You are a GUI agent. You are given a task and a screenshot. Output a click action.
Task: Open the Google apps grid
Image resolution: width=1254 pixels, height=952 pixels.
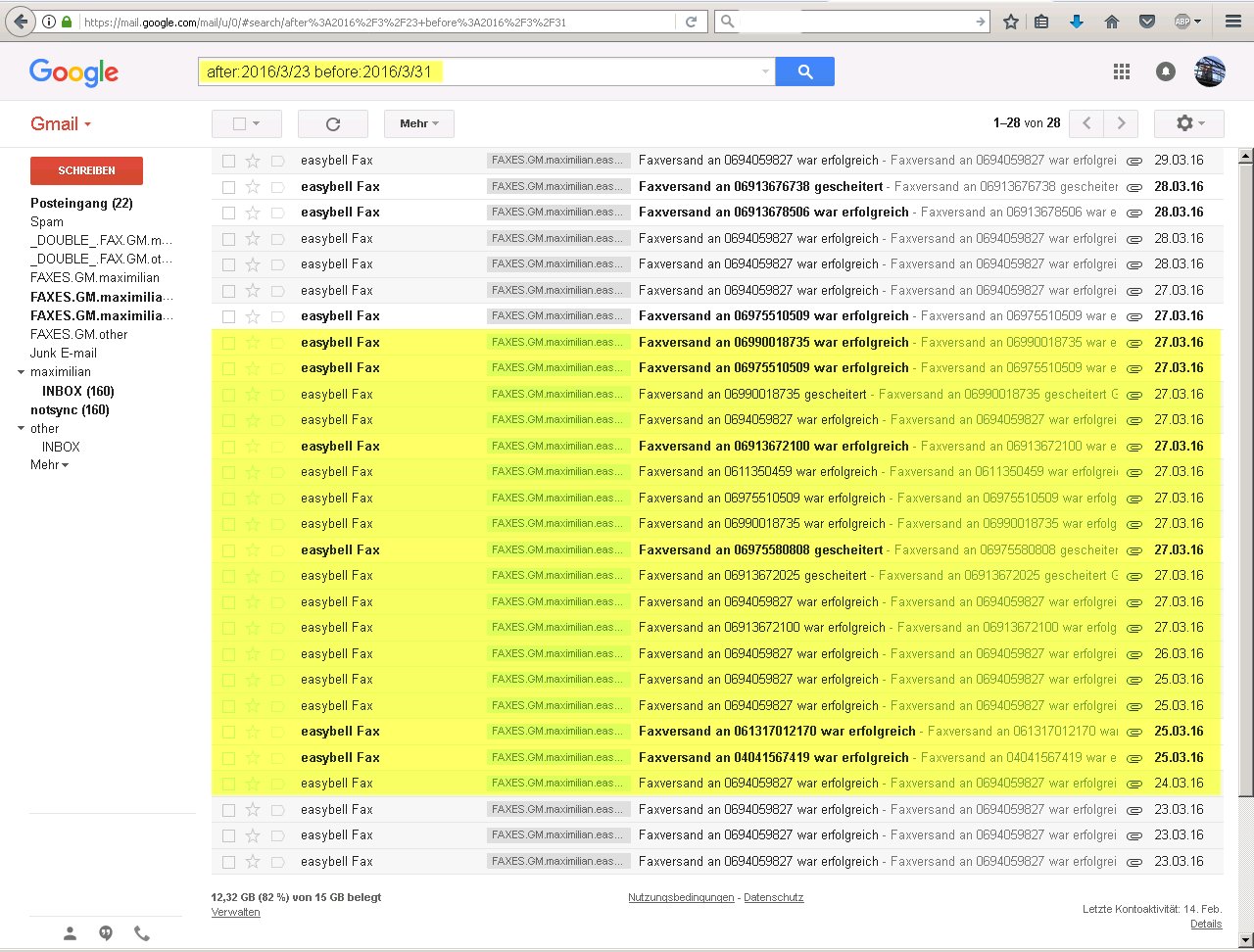pyautogui.click(x=1122, y=71)
